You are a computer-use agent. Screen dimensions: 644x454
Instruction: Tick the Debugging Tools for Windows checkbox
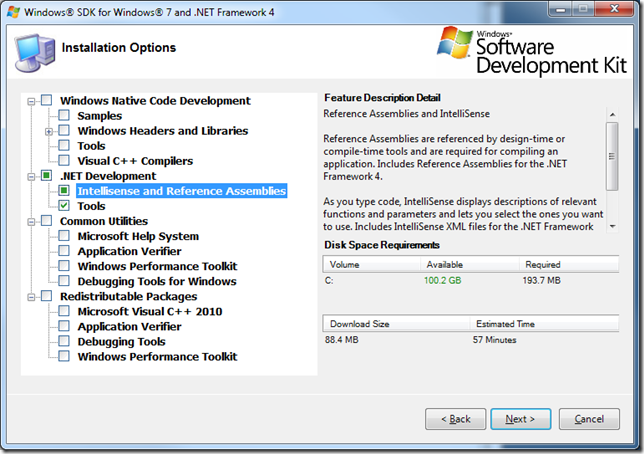pyautogui.click(x=64, y=281)
